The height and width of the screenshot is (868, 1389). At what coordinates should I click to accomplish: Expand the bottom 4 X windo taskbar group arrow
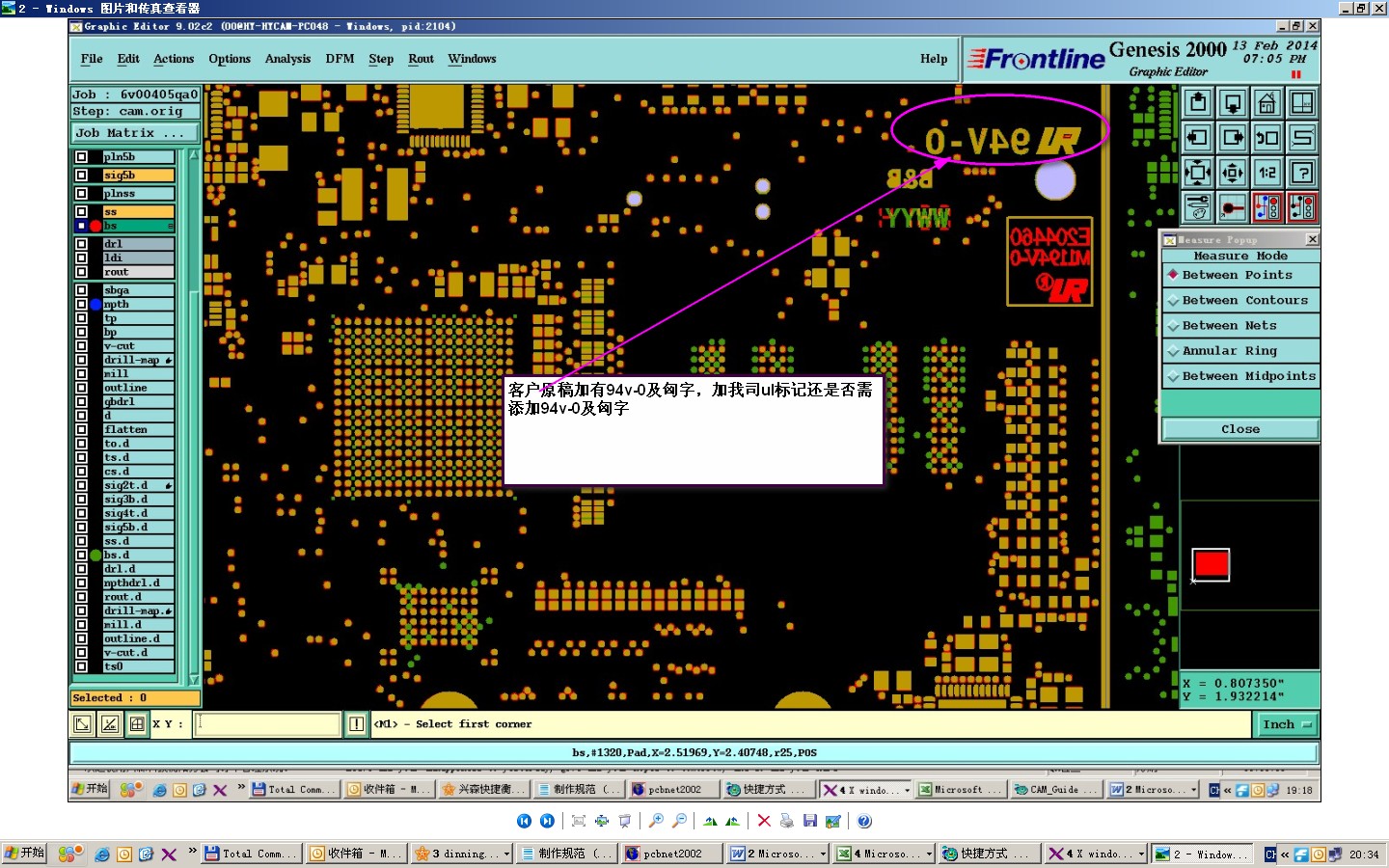pyautogui.click(x=1141, y=854)
